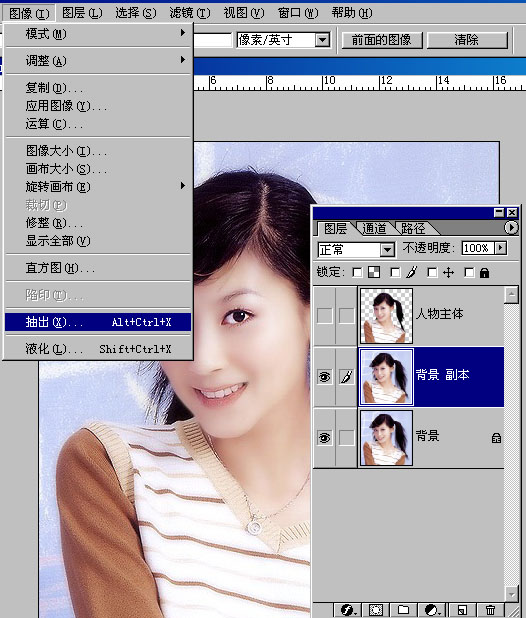The width and height of the screenshot is (526, 618).
Task: Select the 人物主体 layer thumbnail
Action: 386,316
